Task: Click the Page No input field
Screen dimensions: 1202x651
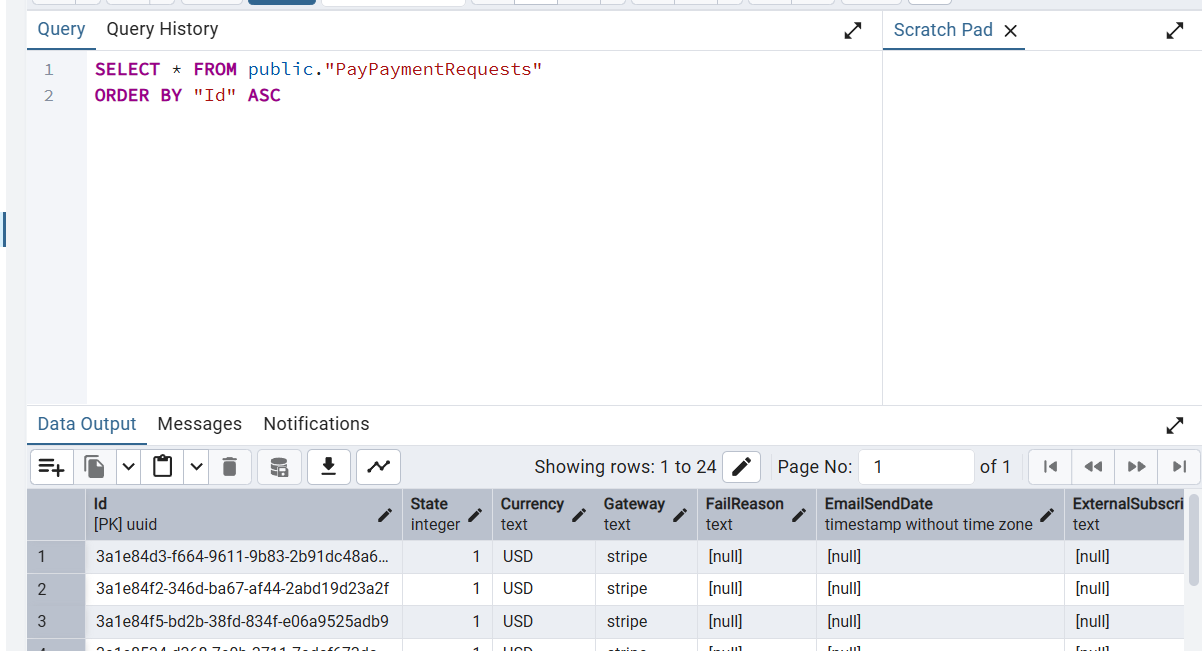Action: (x=915, y=467)
